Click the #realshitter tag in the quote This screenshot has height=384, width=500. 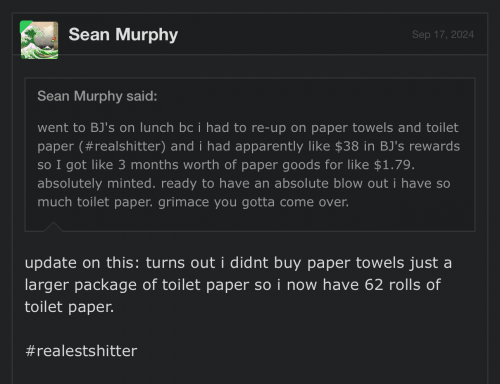point(122,146)
